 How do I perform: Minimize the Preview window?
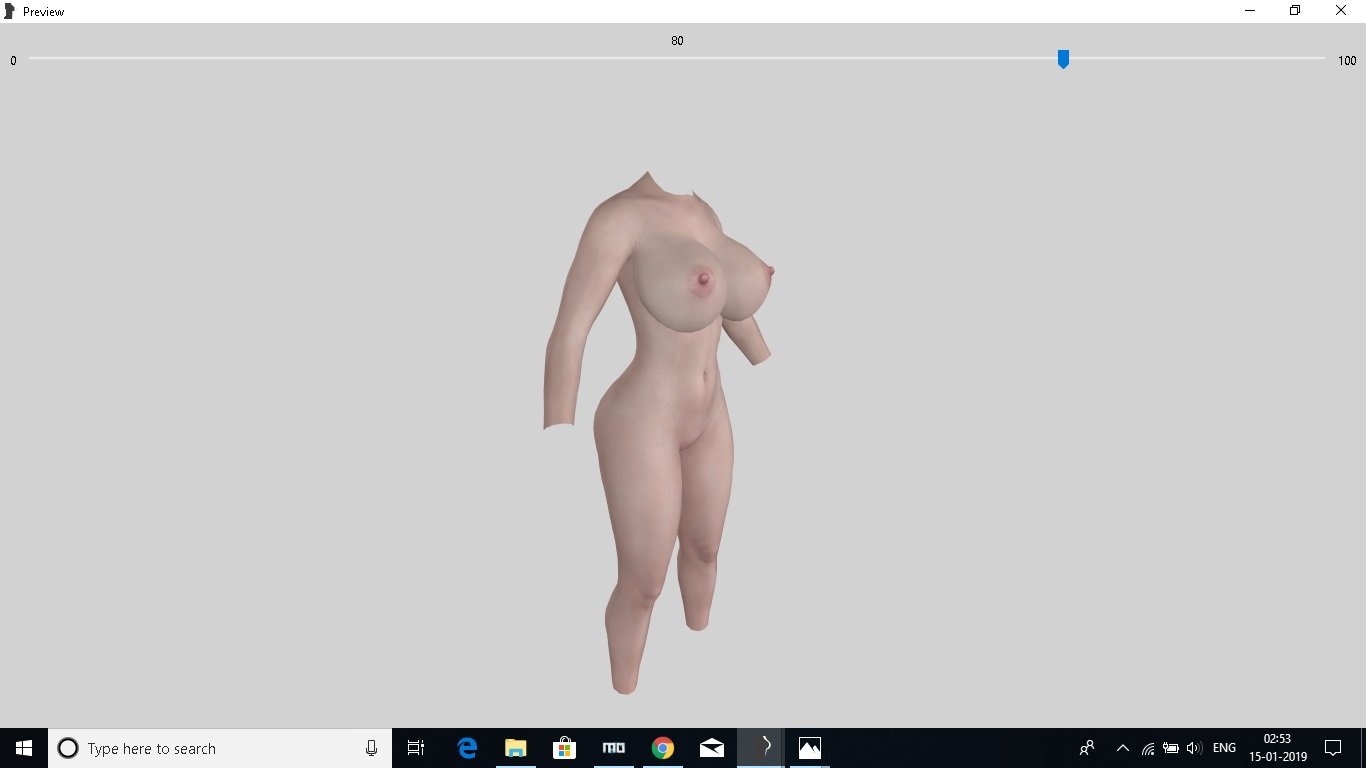point(1250,11)
